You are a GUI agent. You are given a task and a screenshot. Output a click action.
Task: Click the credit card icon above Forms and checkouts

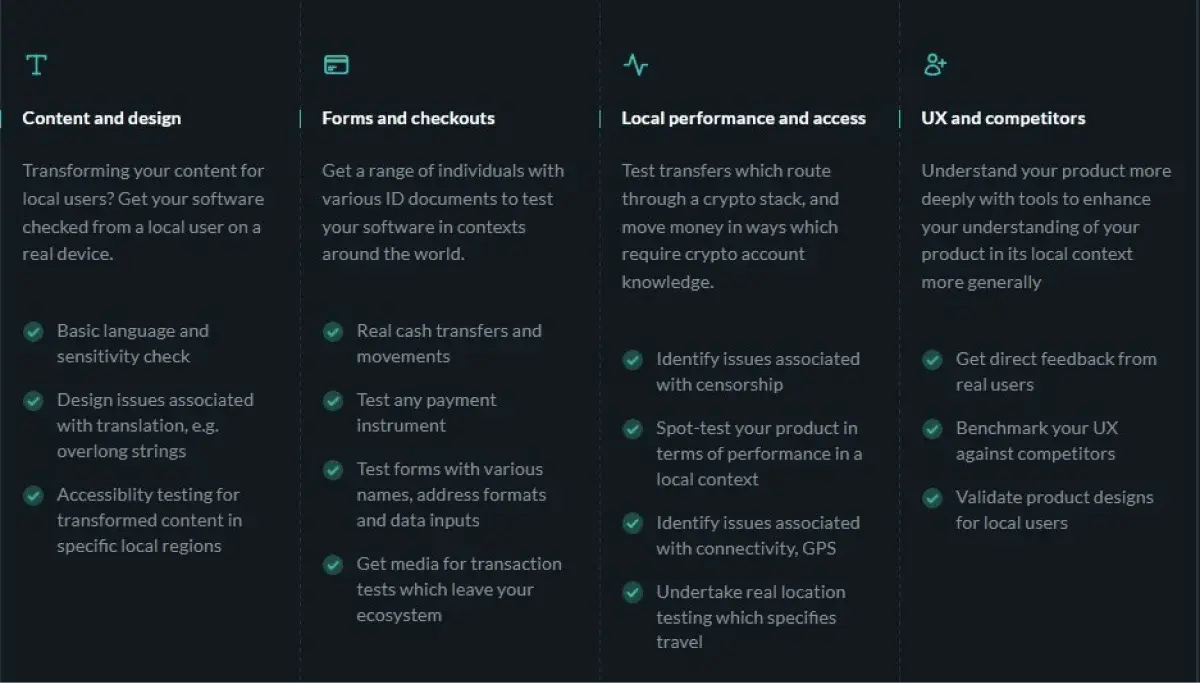tap(336, 65)
